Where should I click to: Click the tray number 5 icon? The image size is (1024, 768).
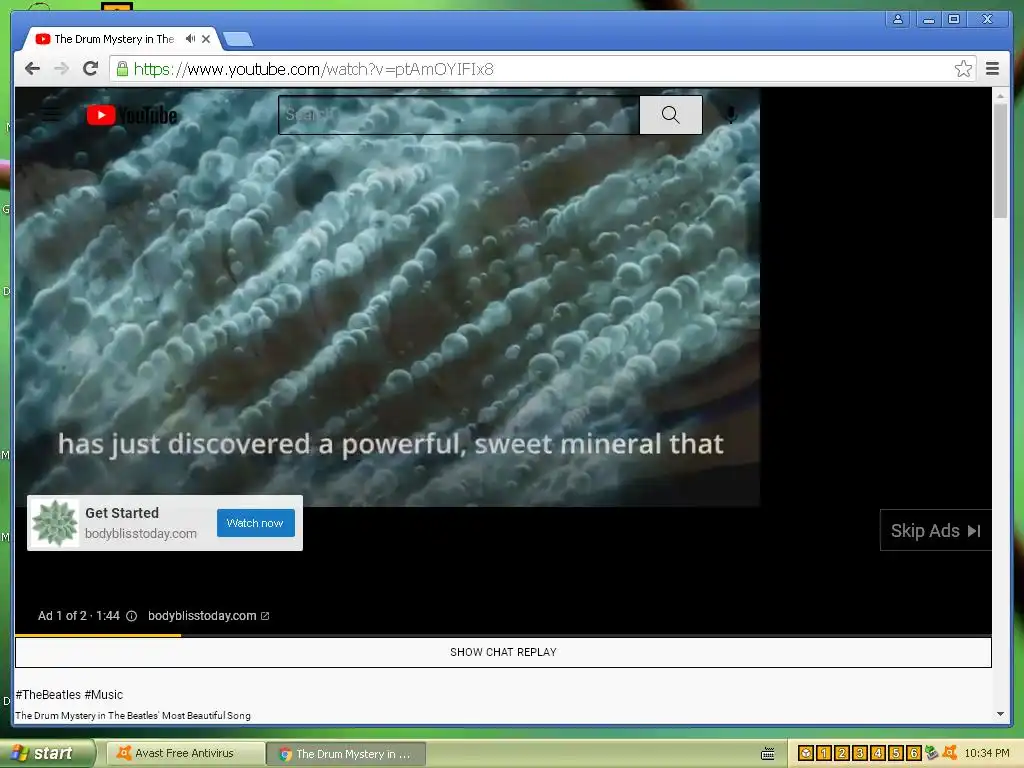[896, 754]
